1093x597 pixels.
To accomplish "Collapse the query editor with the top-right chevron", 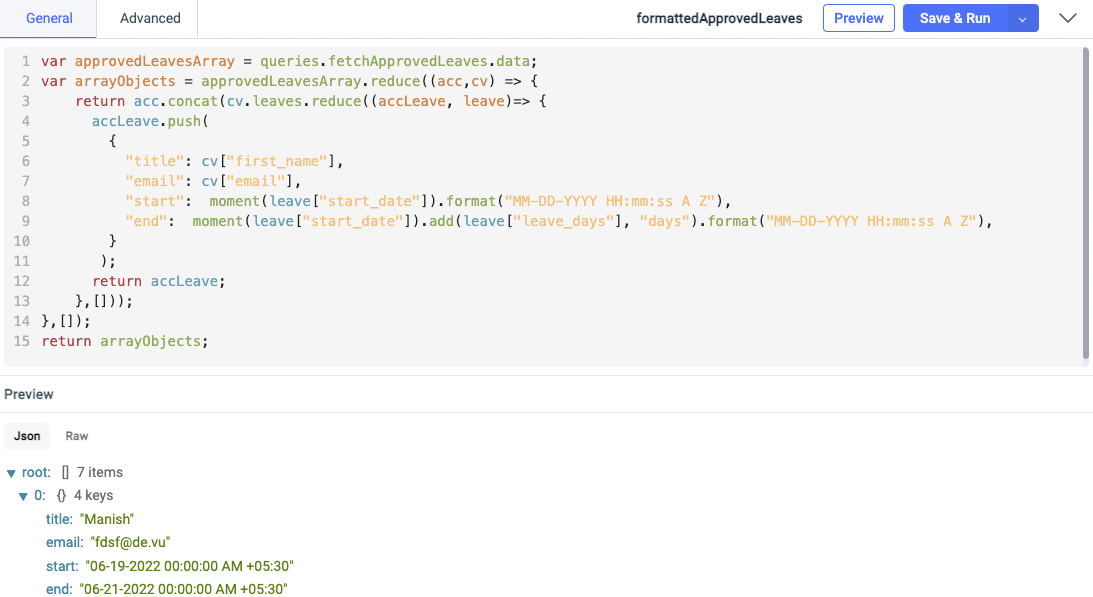I will [1068, 17].
